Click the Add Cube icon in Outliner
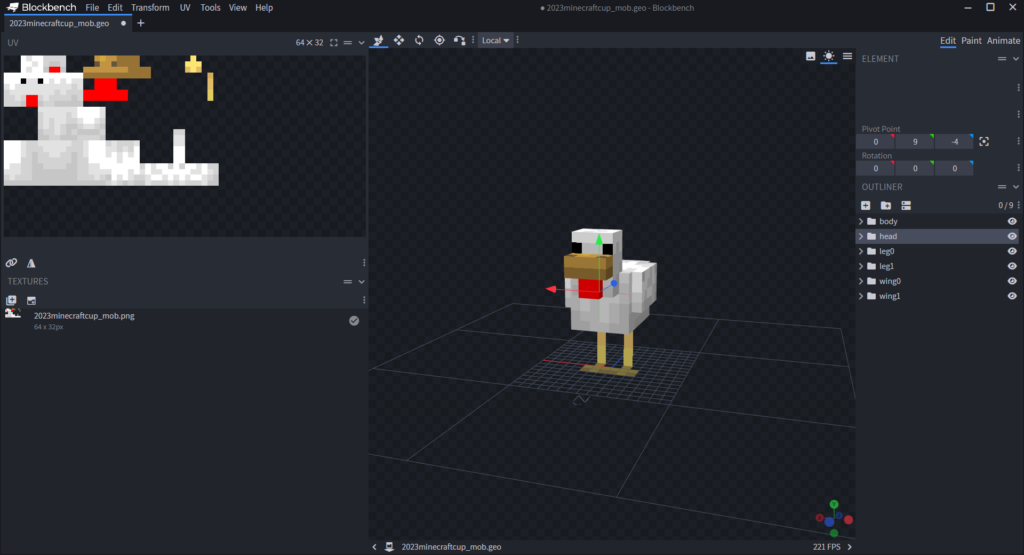This screenshot has width=1024, height=555. pos(866,205)
